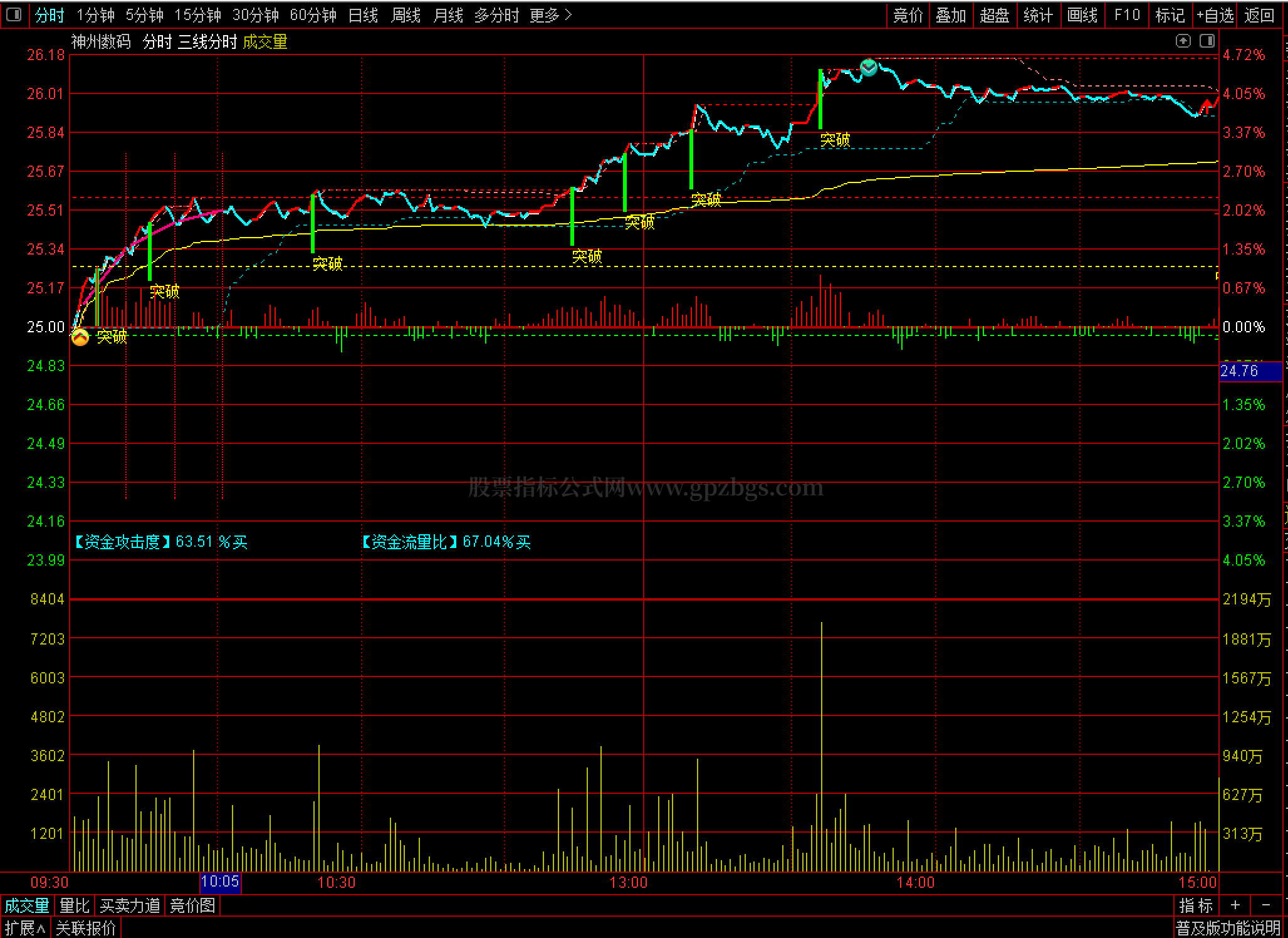
Task: Click the orange arrow marker at 25.00
Action: click(80, 337)
